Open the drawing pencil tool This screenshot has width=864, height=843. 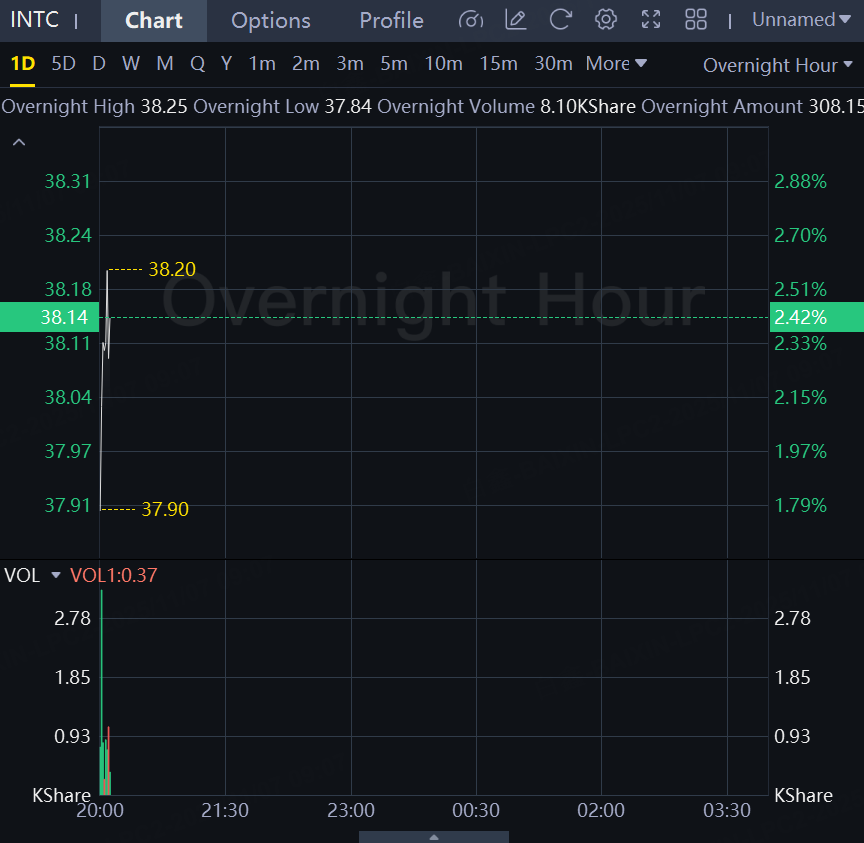(x=516, y=20)
